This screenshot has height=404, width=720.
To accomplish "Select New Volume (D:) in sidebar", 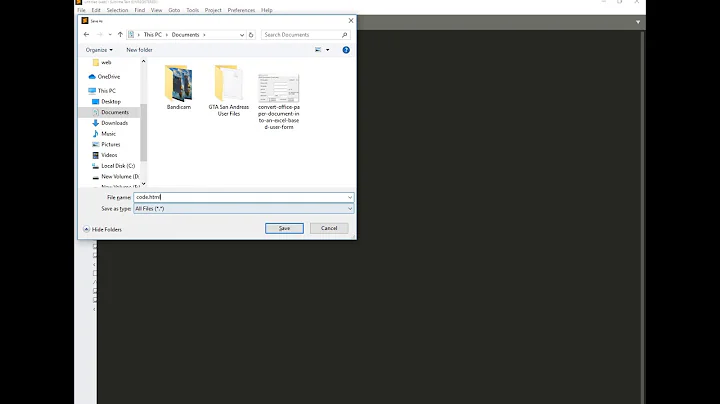I will 120,176.
